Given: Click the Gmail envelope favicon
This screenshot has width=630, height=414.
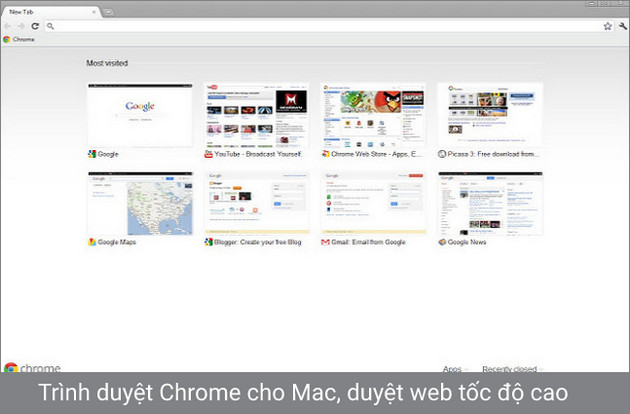Looking at the screenshot, I should (x=325, y=242).
